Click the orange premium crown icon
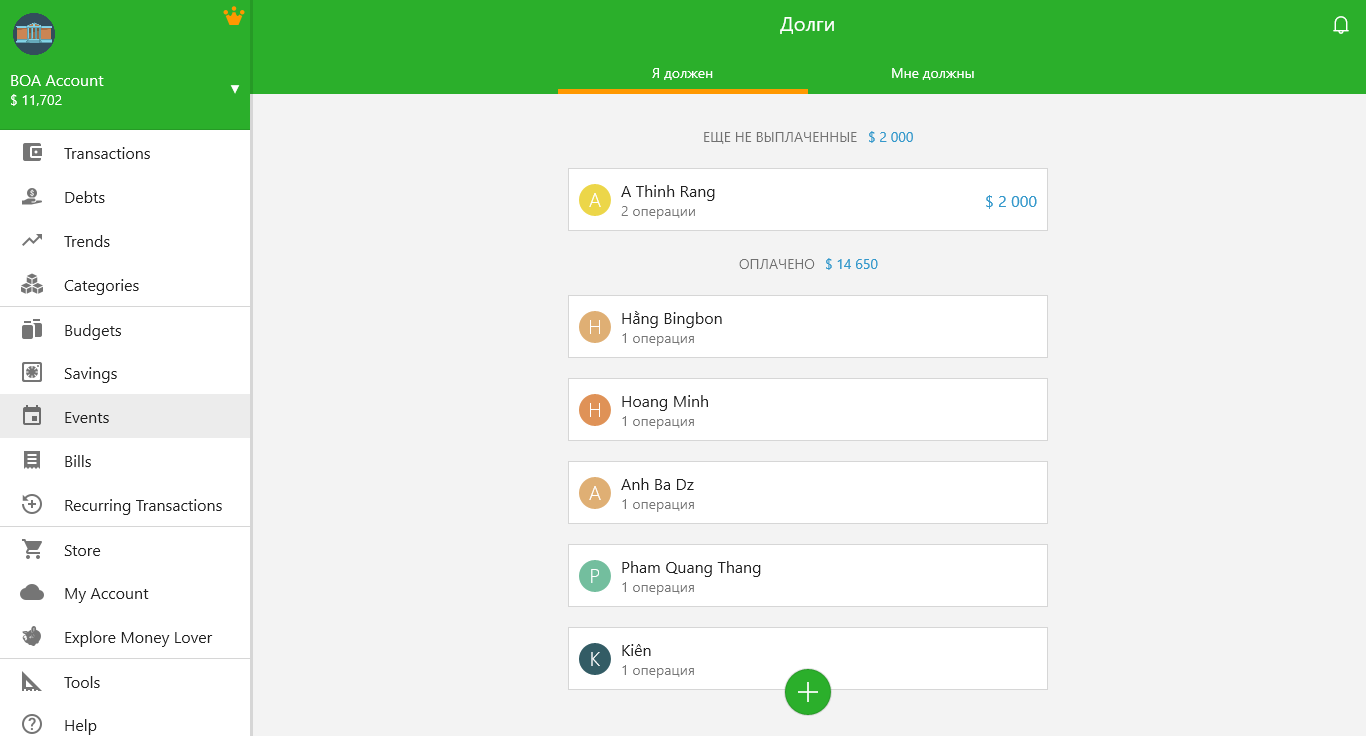1366x736 pixels. [x=234, y=16]
